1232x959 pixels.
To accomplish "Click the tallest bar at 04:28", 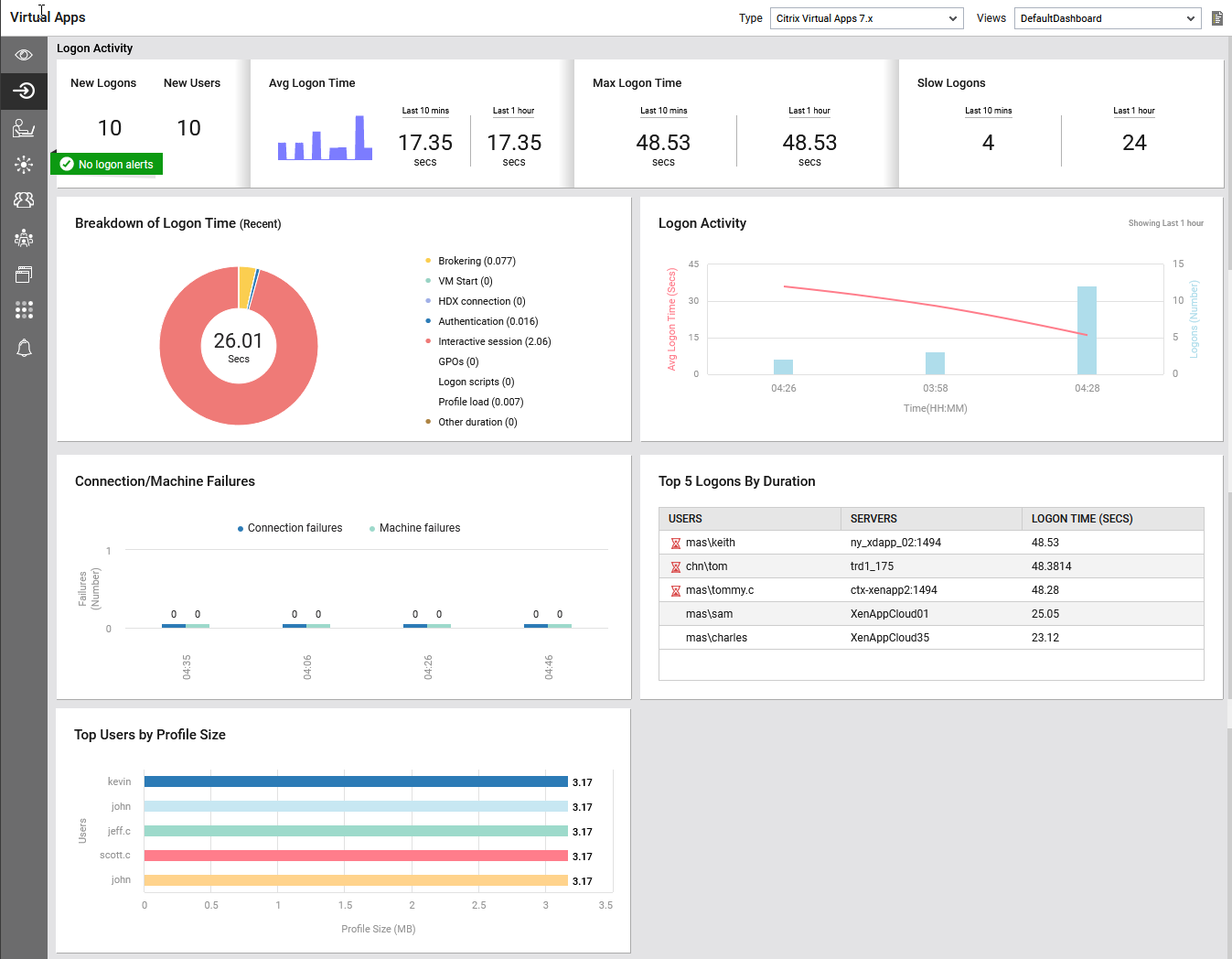I will coord(1087,330).
